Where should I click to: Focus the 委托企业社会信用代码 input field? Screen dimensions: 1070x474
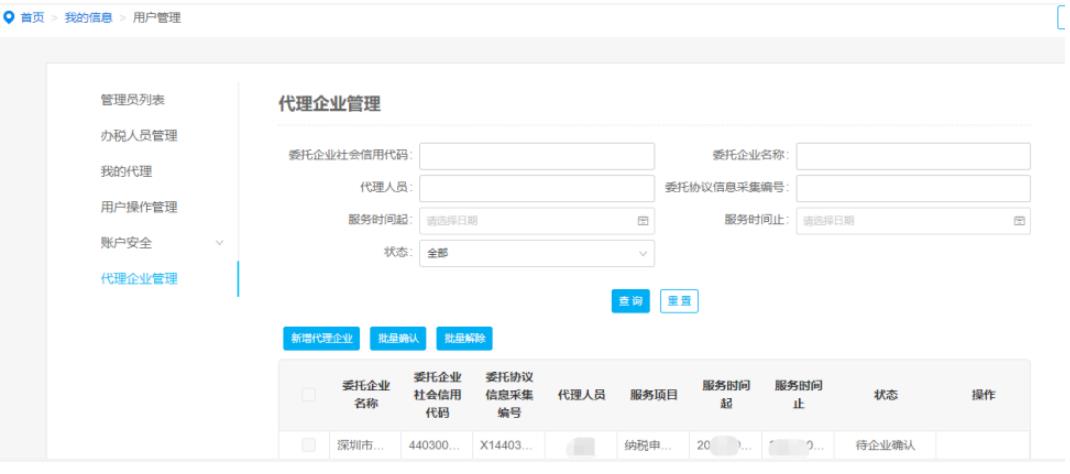point(537,156)
